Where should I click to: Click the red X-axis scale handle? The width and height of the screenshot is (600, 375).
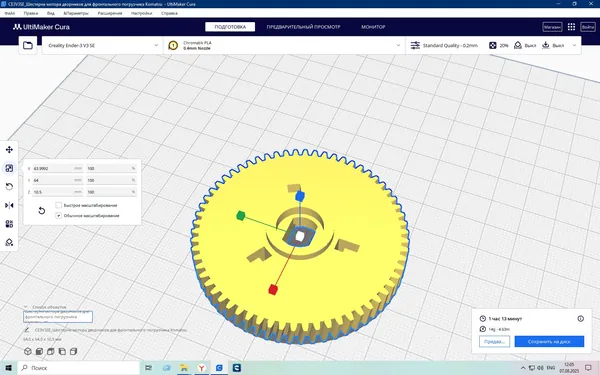(x=272, y=289)
